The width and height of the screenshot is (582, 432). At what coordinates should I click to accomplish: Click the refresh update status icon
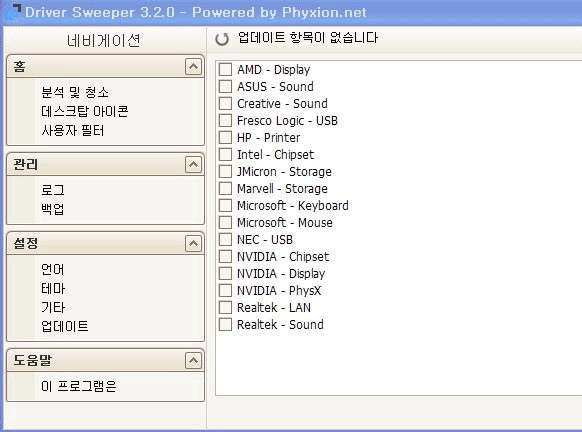coord(222,39)
